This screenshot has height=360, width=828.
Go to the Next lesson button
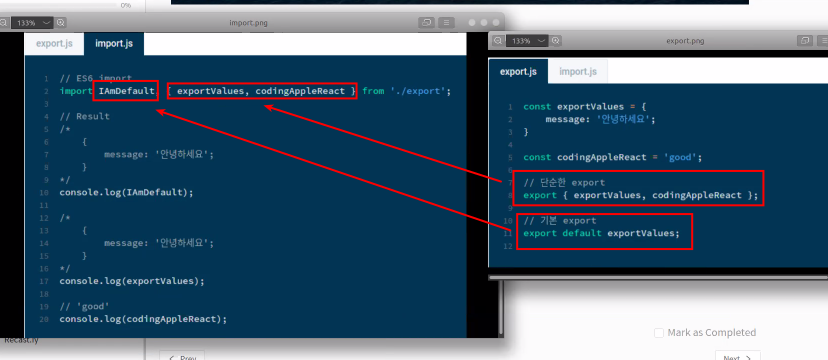tap(738, 356)
